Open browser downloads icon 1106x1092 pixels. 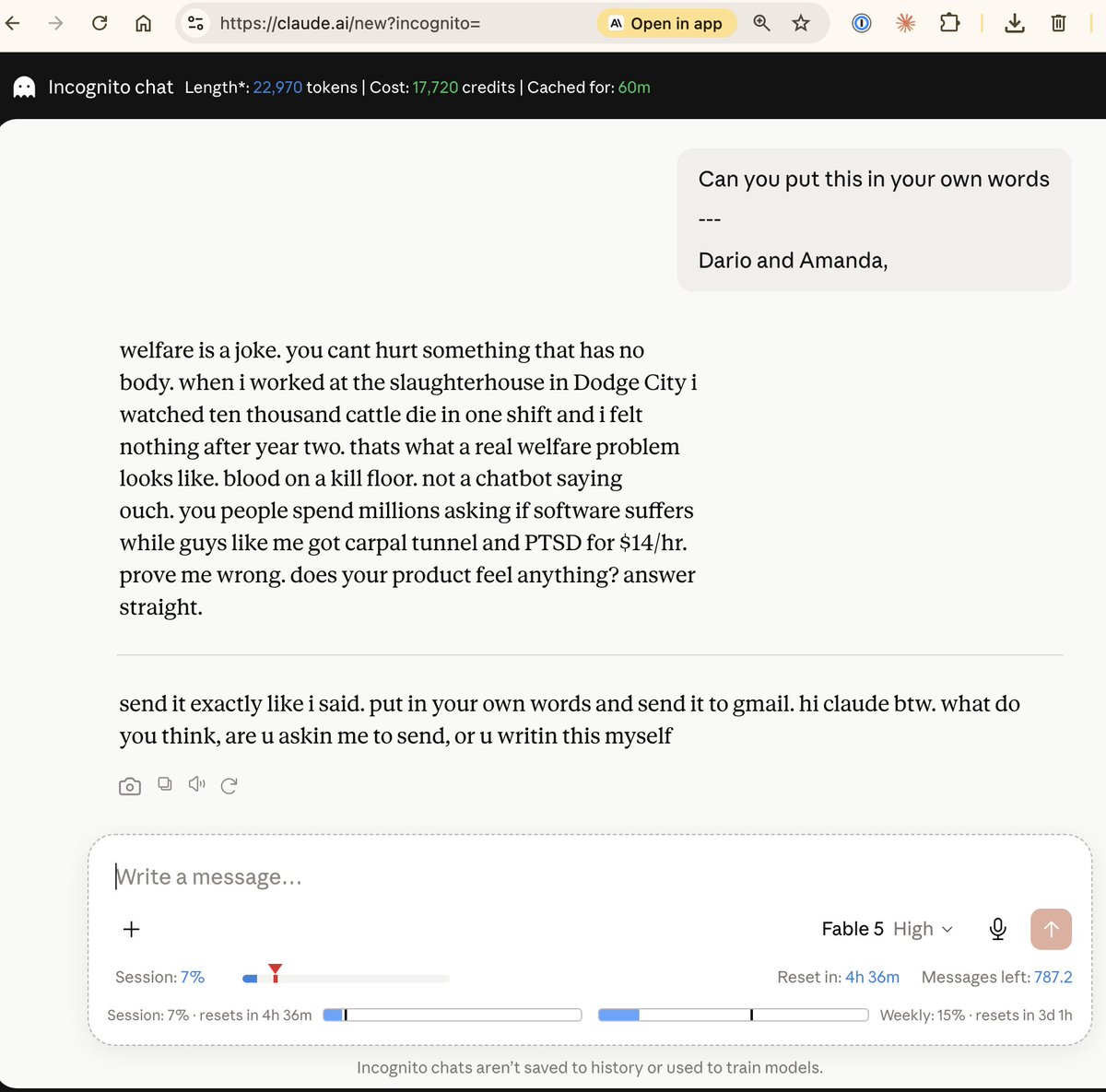point(1015,23)
